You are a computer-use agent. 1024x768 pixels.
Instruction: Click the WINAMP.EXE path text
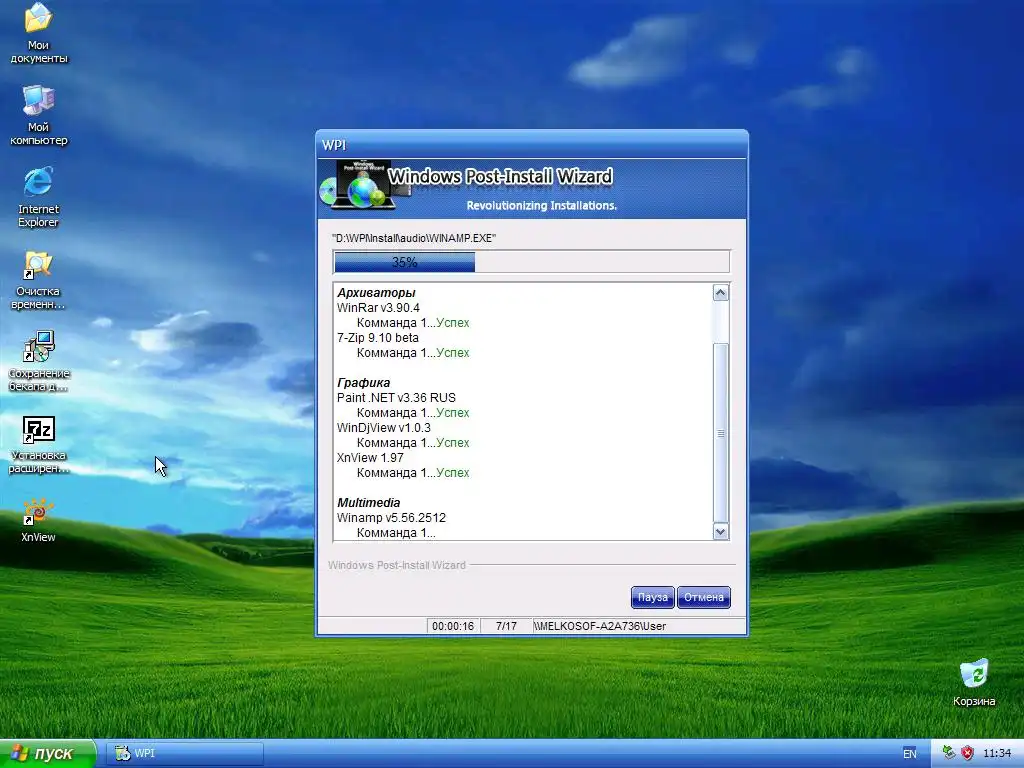click(x=414, y=238)
